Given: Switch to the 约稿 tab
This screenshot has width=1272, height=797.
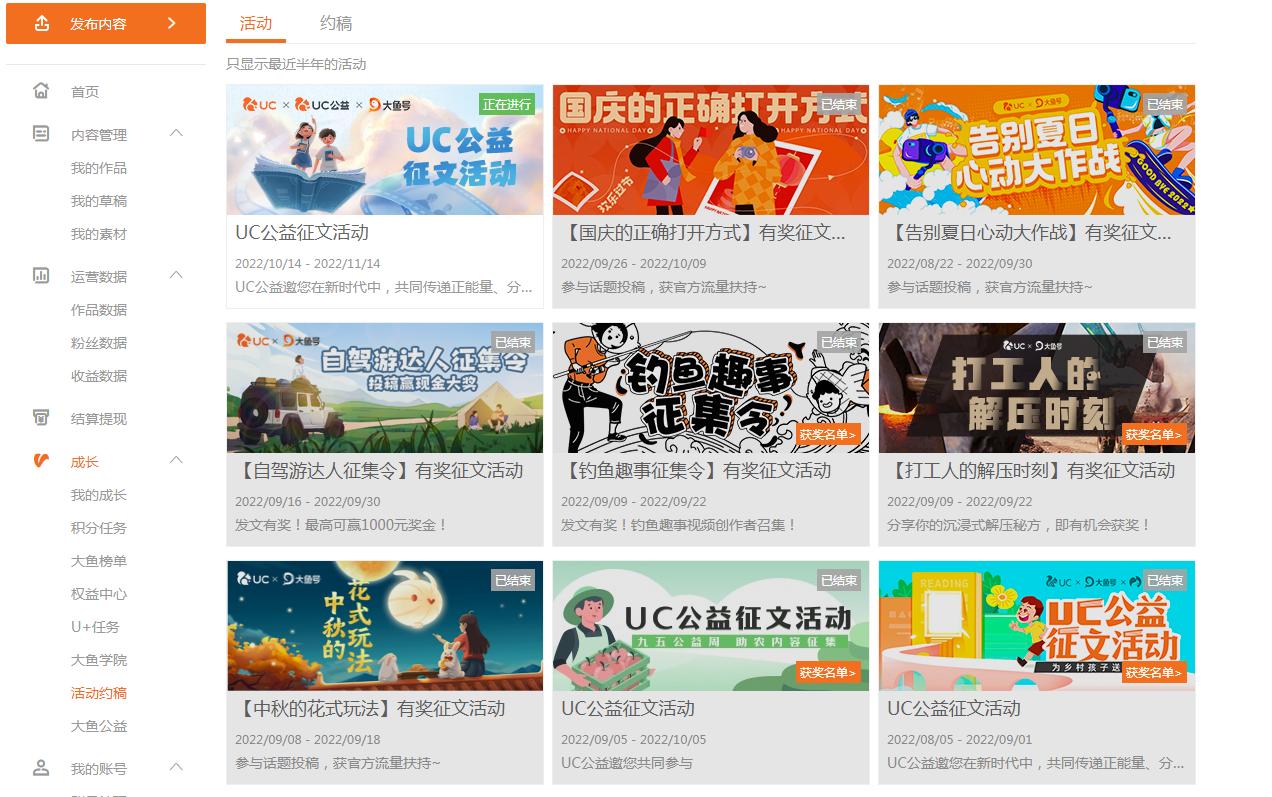Looking at the screenshot, I should [335, 23].
